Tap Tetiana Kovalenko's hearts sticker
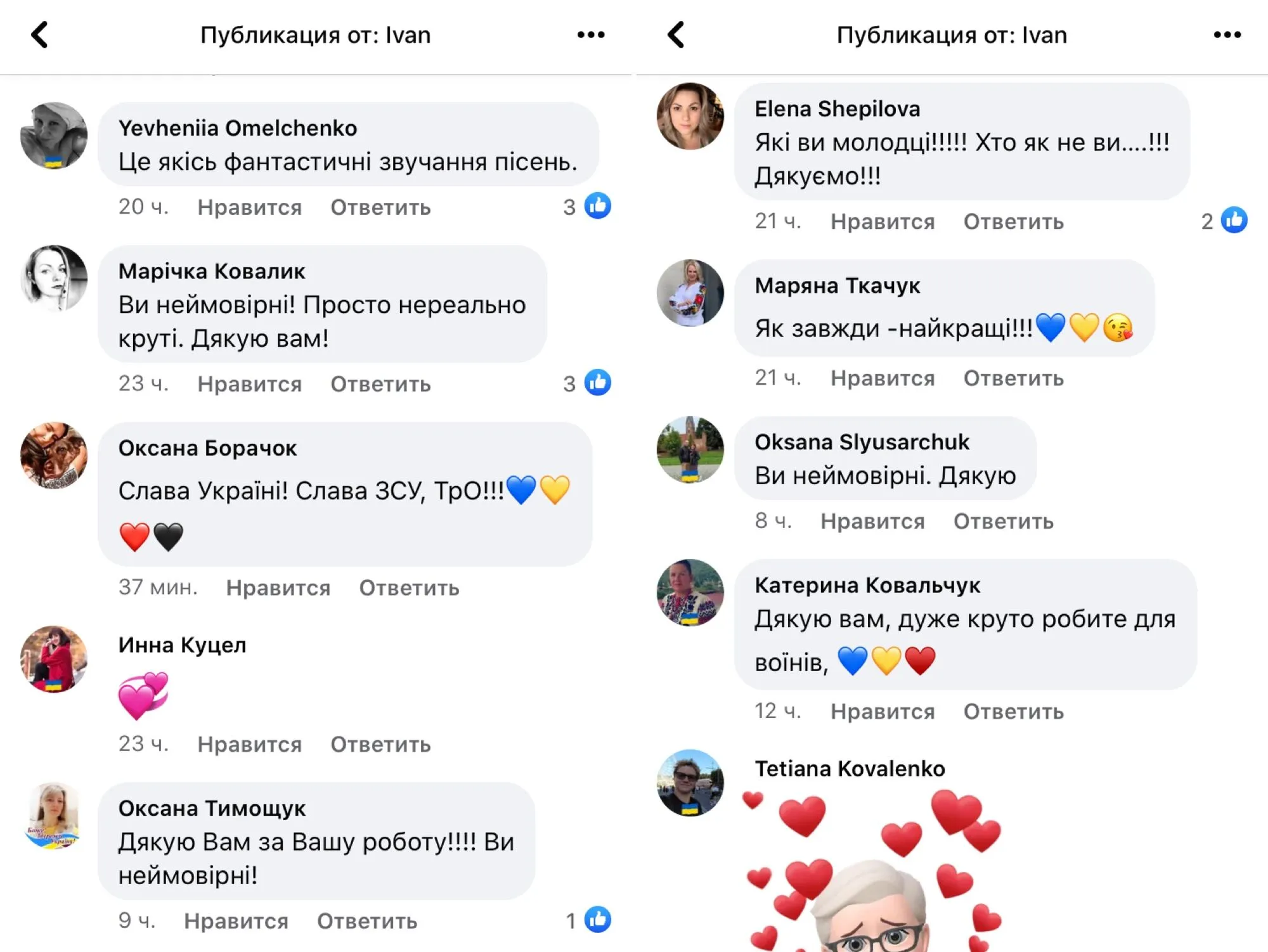 [873, 870]
